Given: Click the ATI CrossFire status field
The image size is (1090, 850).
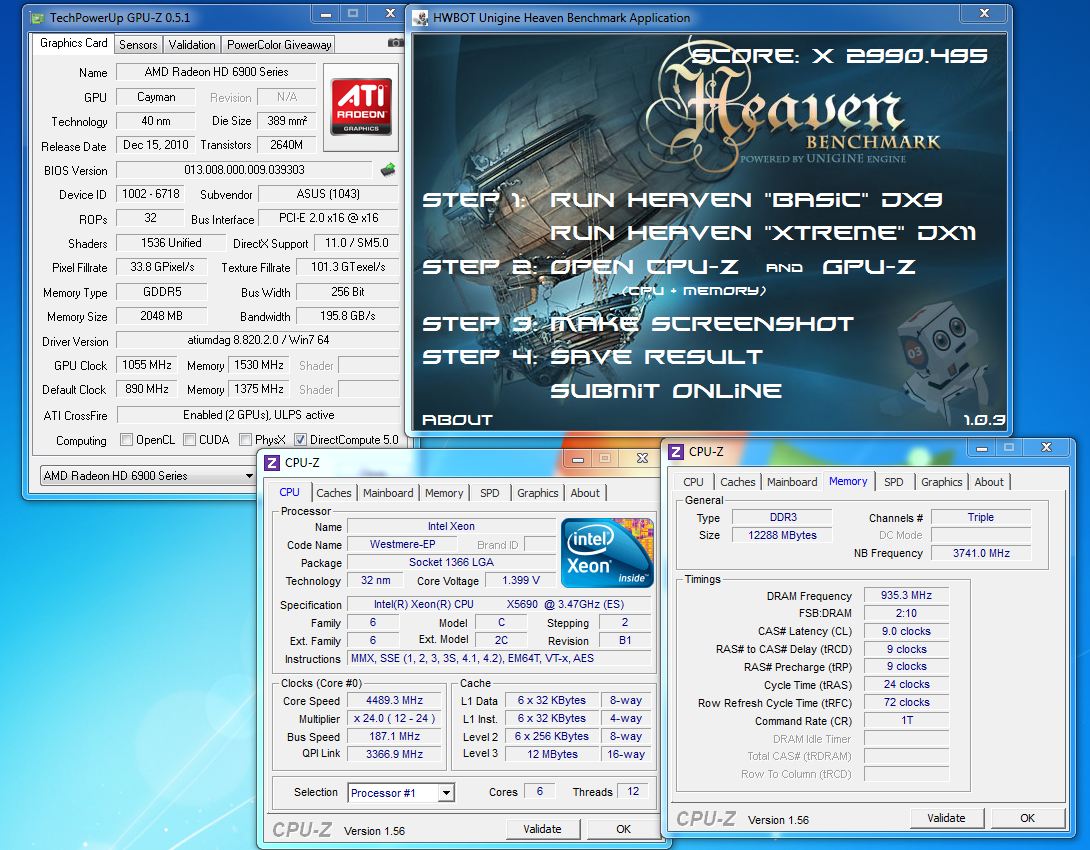Looking at the screenshot, I should 259,415.
